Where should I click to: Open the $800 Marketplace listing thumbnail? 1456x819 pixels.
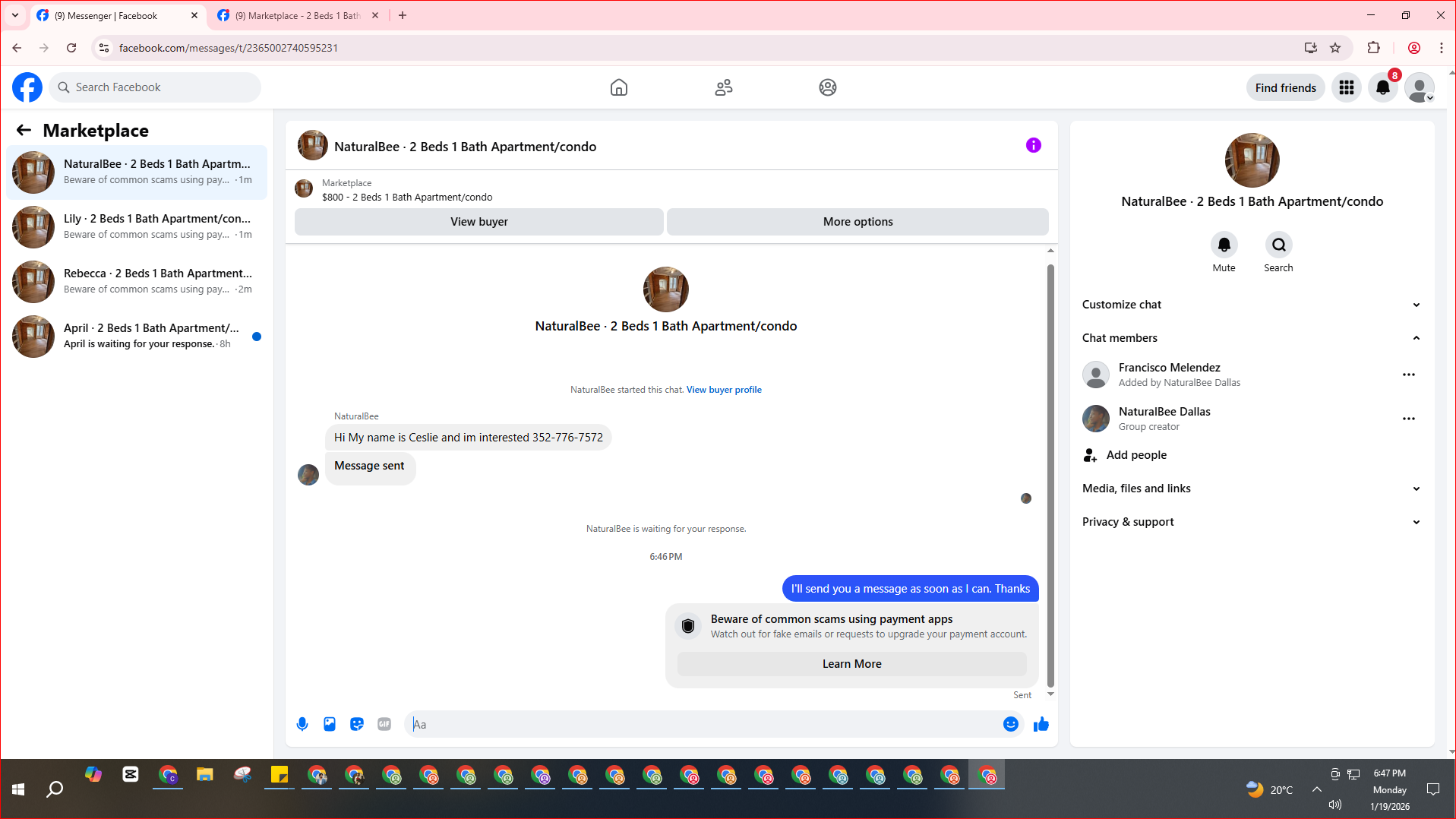pyautogui.click(x=304, y=188)
